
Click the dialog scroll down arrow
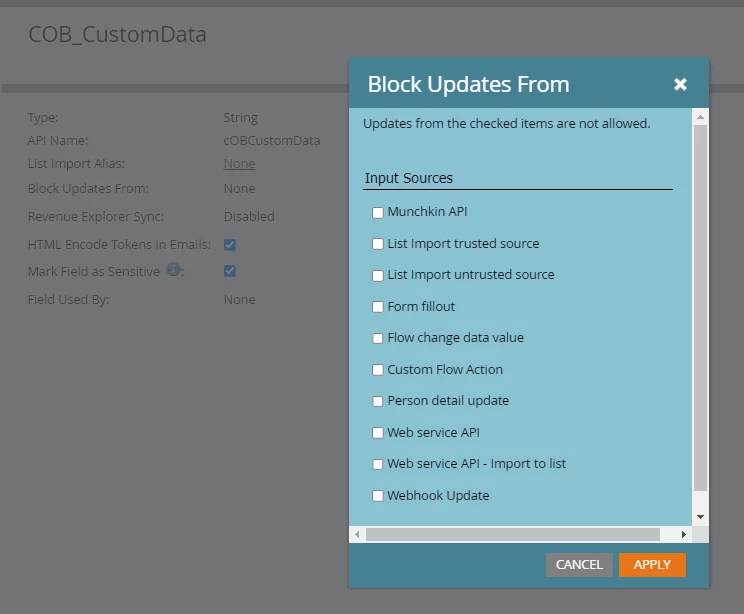point(700,517)
